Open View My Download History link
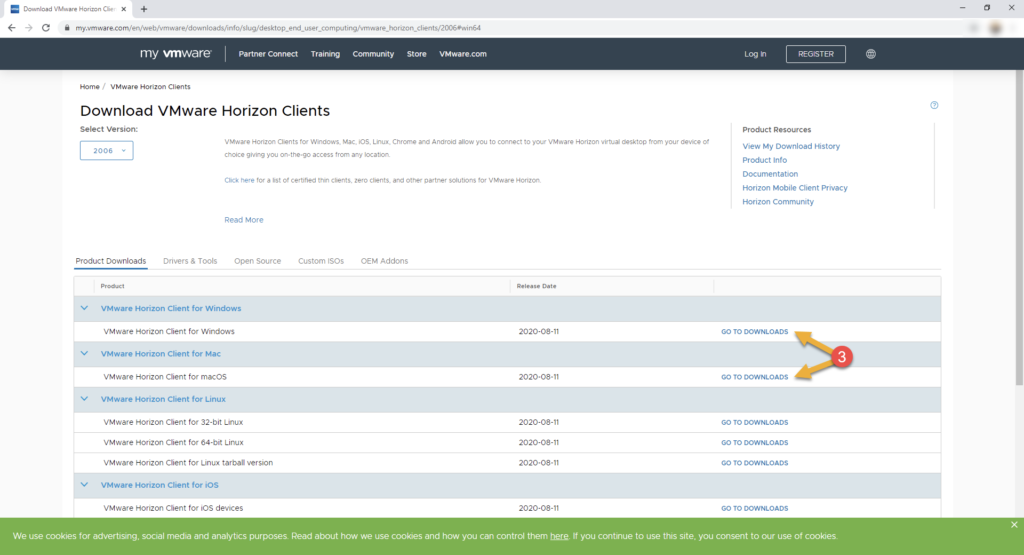 pyautogui.click(x=791, y=146)
